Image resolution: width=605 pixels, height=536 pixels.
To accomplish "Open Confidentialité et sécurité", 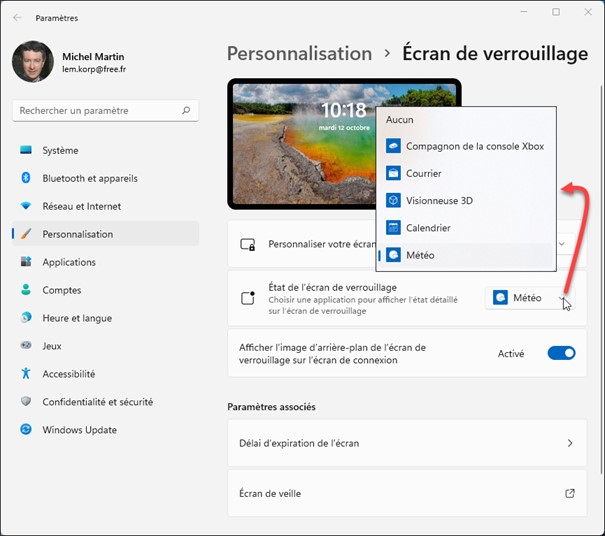I will (x=106, y=401).
